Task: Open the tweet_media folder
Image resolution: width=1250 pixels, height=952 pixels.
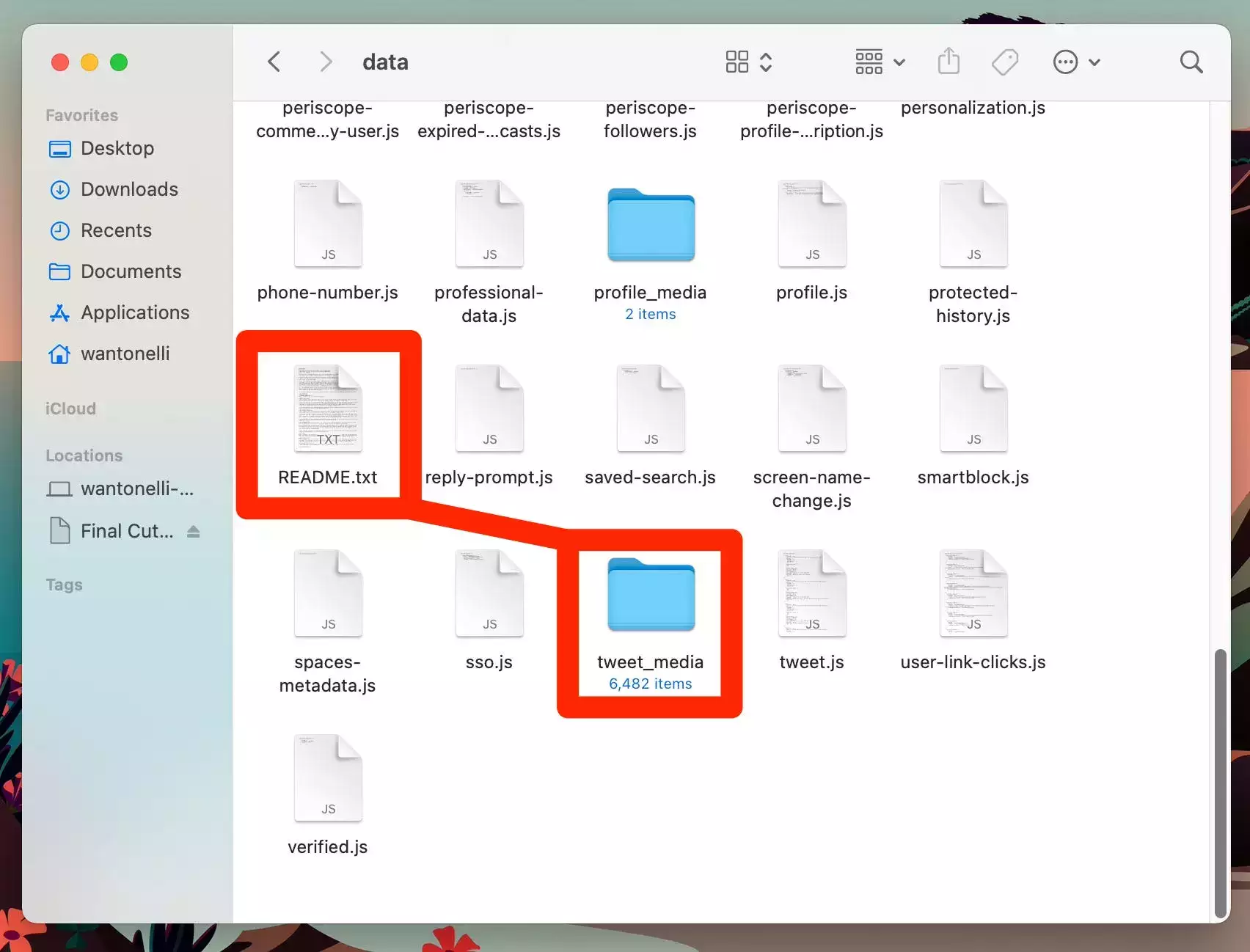Action: 651,596
